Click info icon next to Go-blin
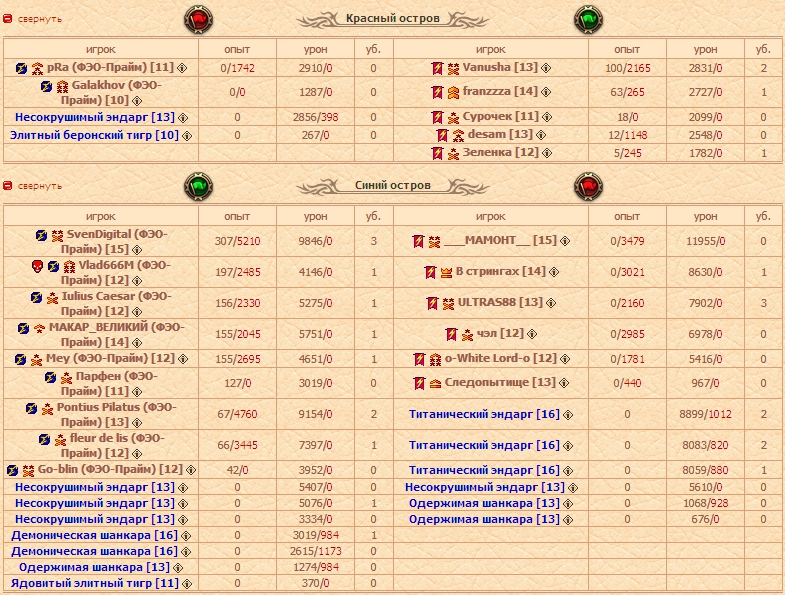This screenshot has height=595, width=785. tap(191, 470)
